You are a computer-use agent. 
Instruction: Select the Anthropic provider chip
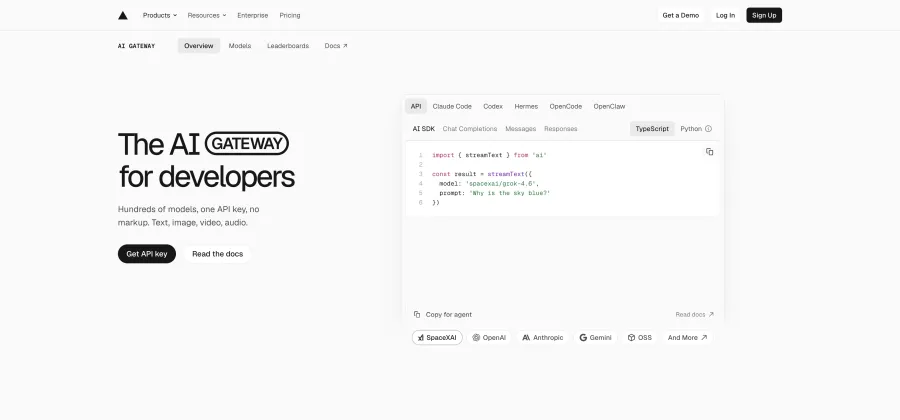tap(543, 337)
